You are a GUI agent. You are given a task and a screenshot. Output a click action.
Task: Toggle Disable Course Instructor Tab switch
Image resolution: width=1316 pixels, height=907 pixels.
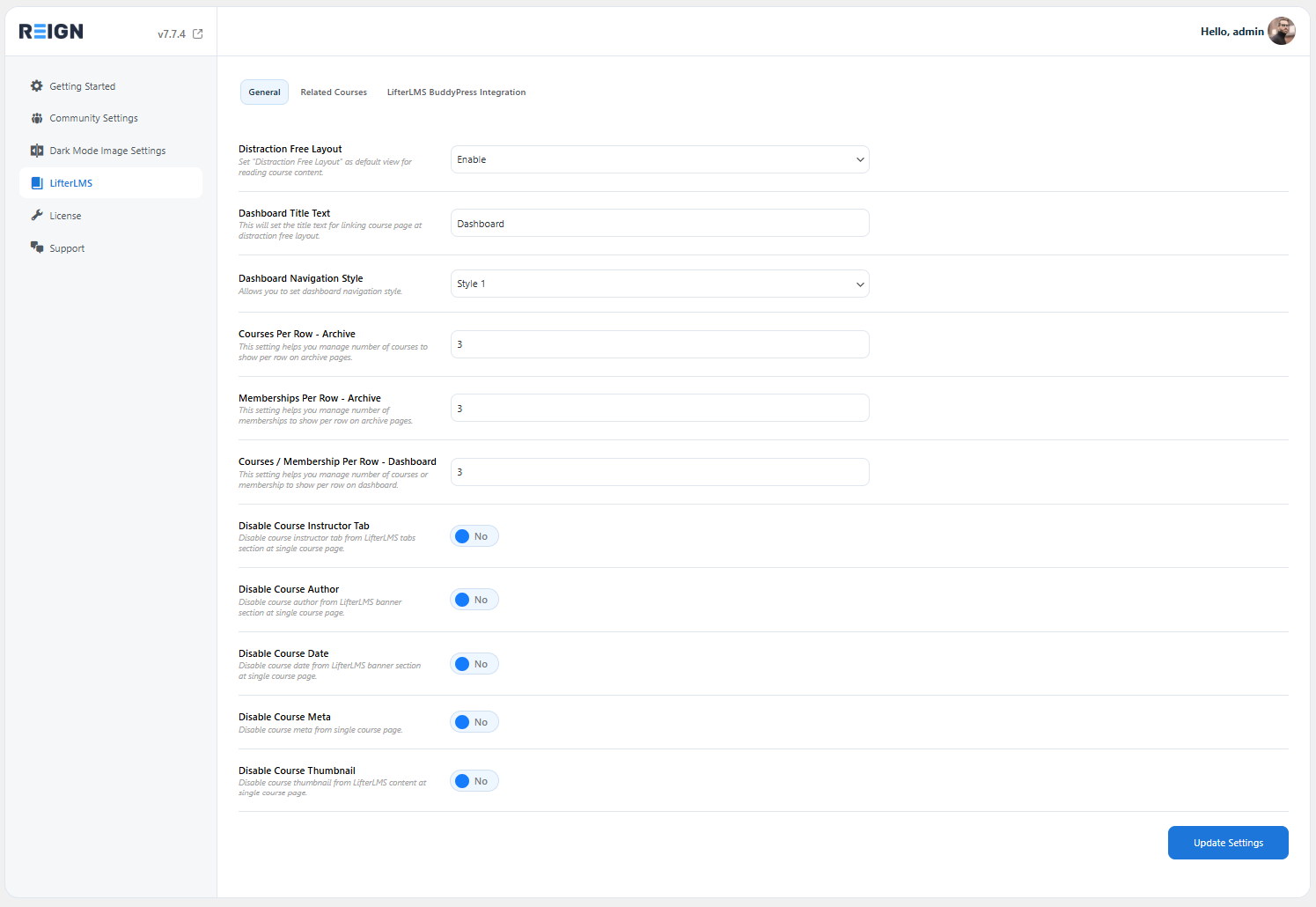click(474, 535)
